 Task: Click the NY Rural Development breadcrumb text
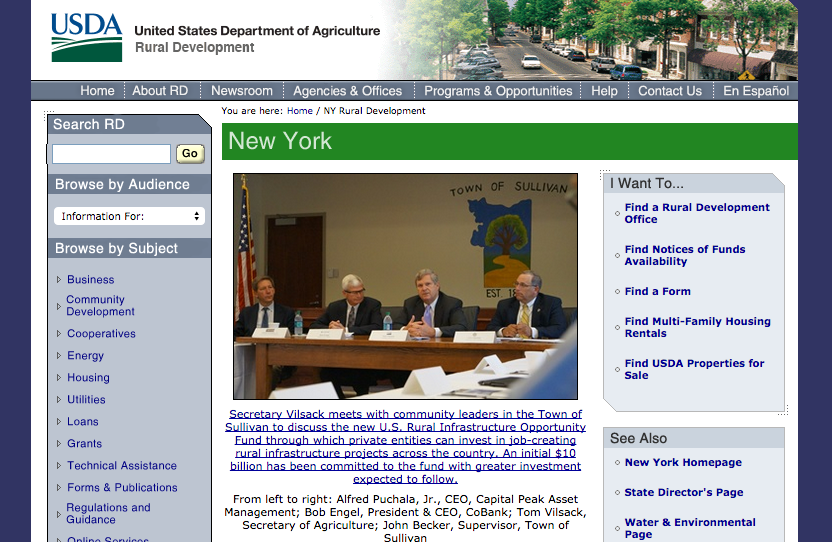375,111
